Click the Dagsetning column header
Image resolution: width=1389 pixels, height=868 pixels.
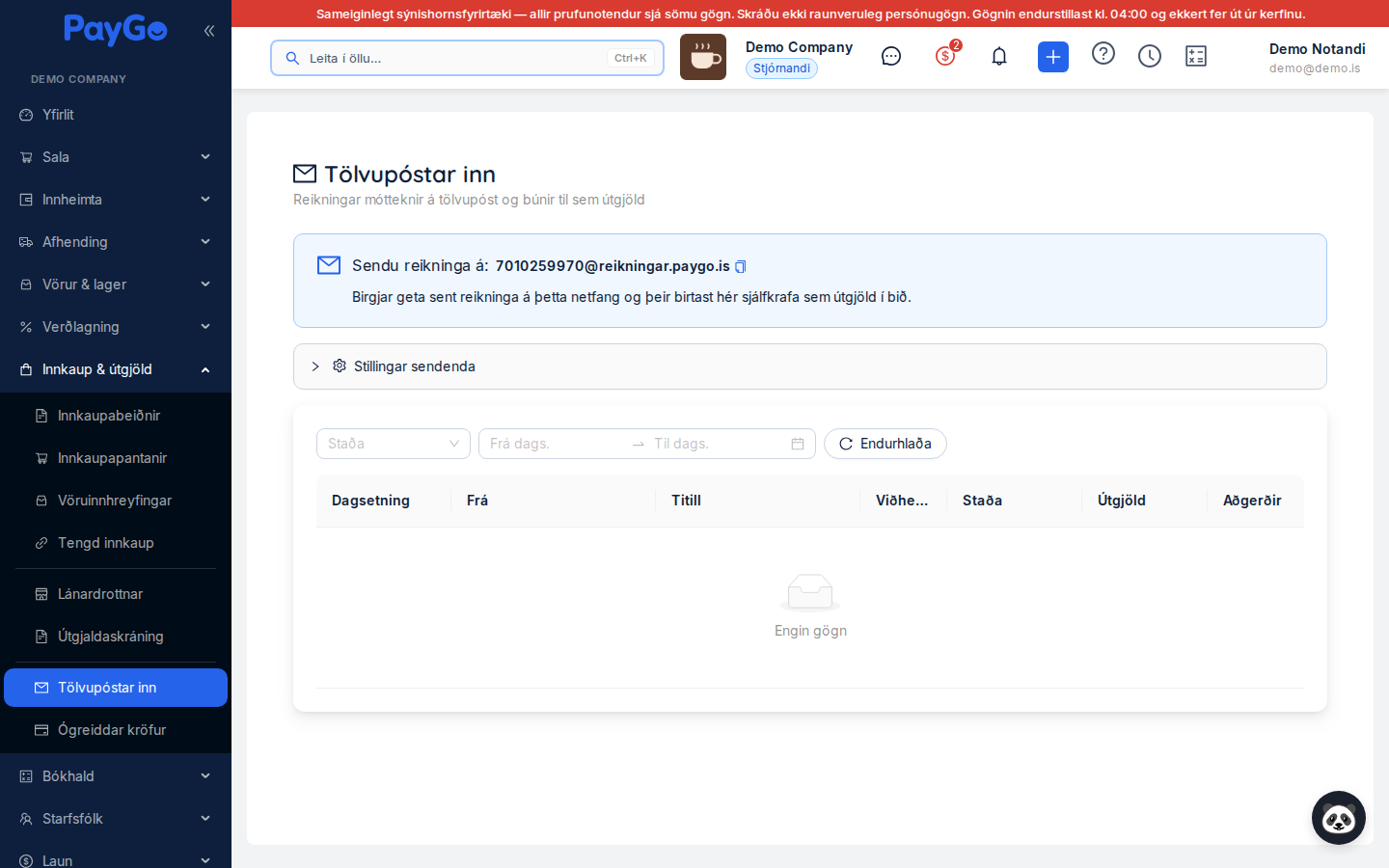pyautogui.click(x=384, y=501)
